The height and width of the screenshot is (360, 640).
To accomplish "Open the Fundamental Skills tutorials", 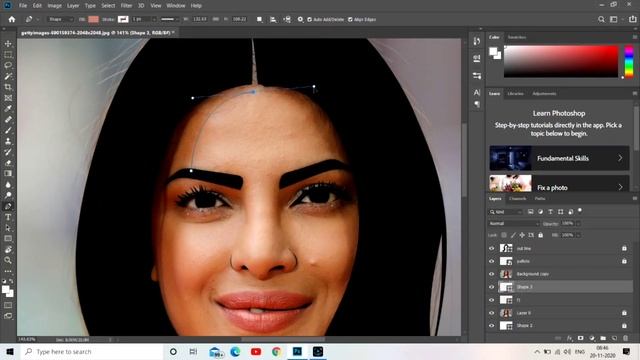I will [559, 158].
